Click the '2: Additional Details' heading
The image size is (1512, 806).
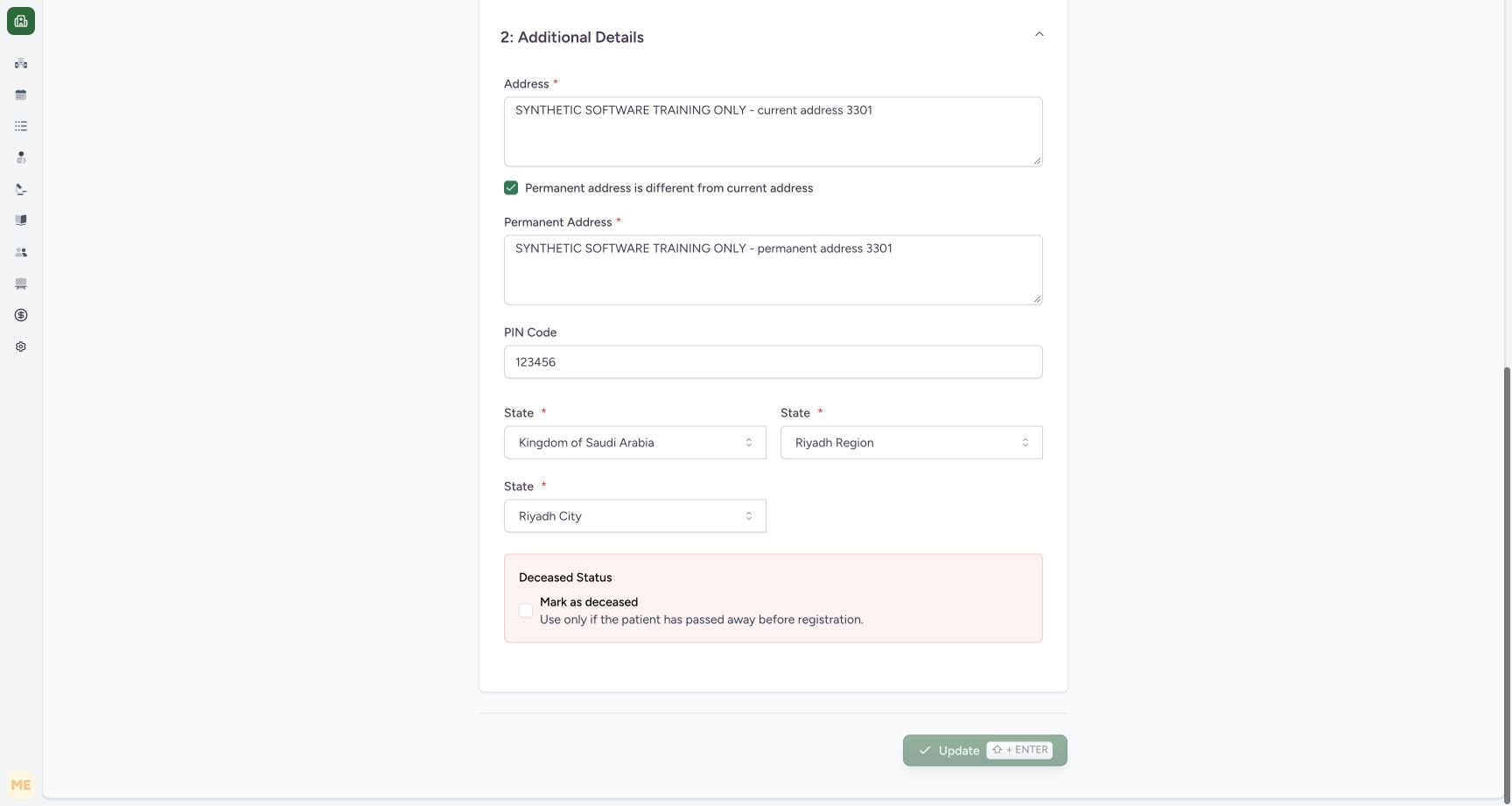[x=572, y=38]
